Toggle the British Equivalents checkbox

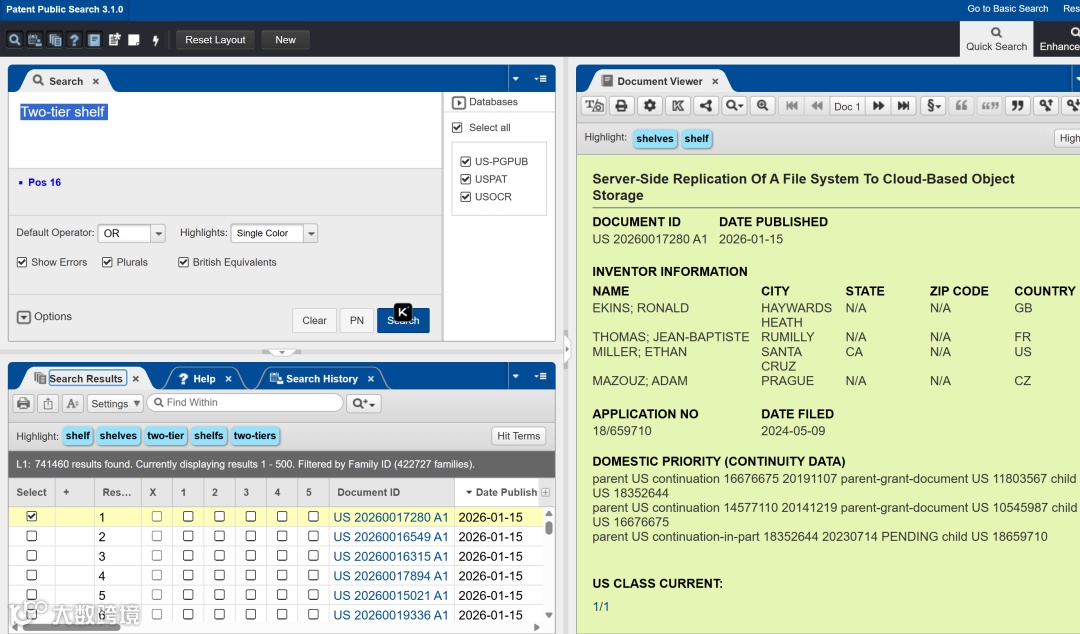[183, 262]
